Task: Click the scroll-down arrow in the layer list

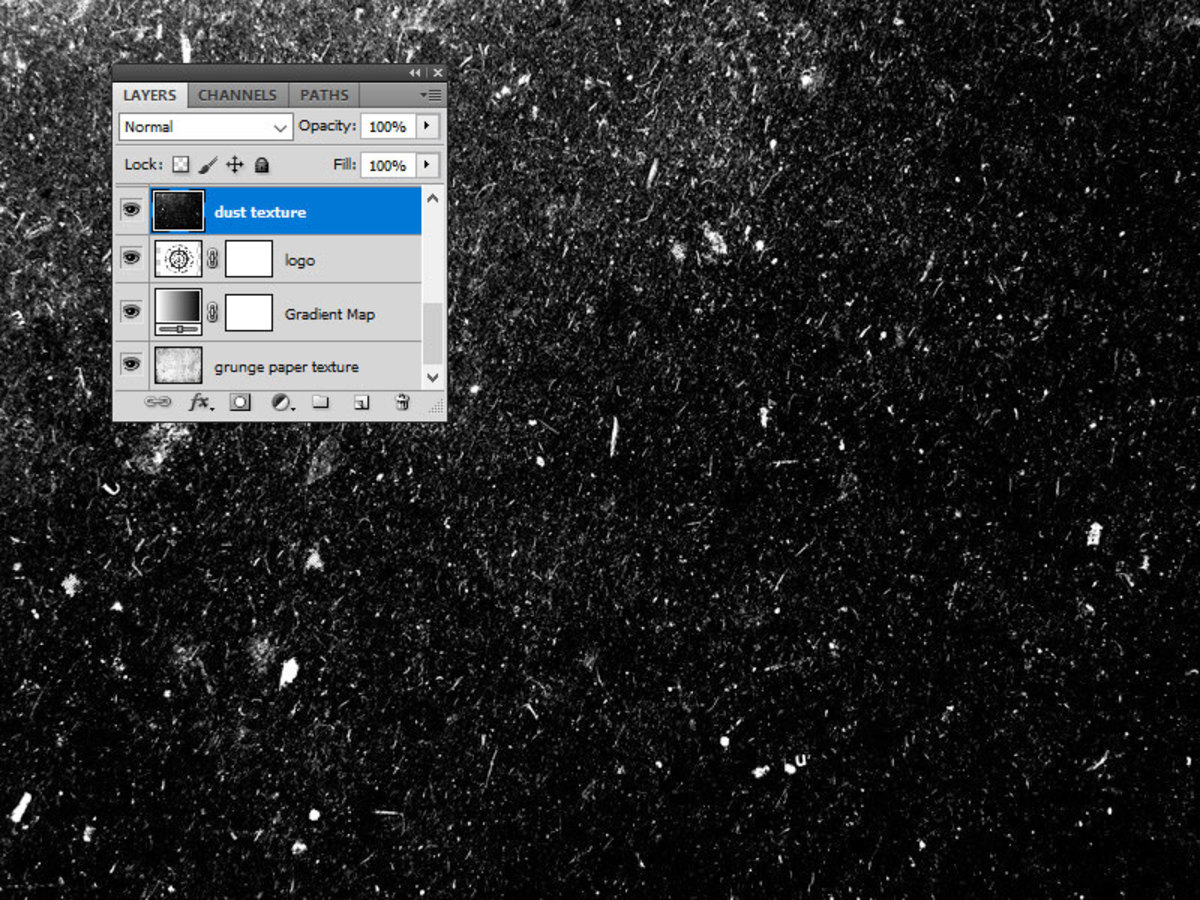Action: (x=432, y=378)
